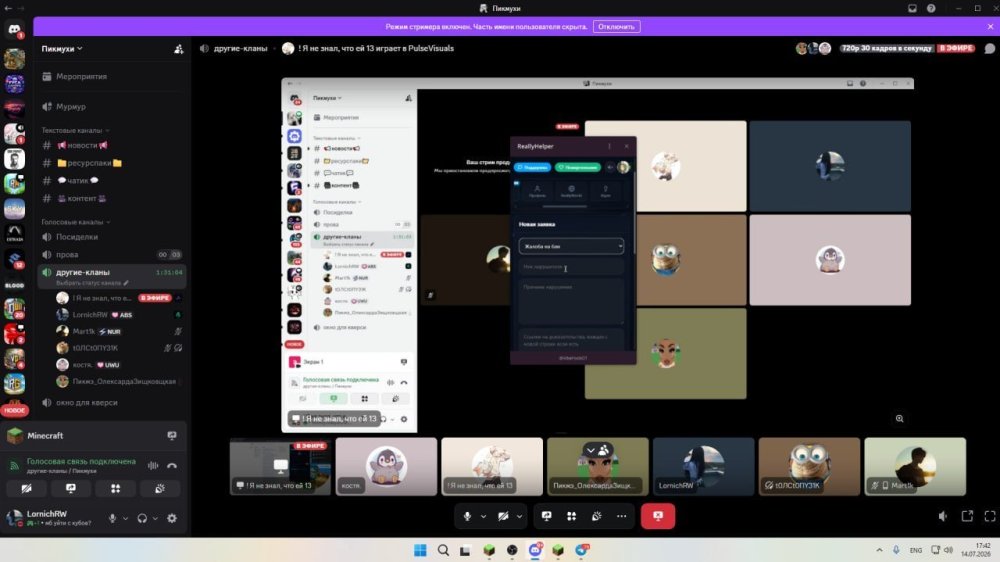The height and width of the screenshot is (562, 1000).
Task: Select the #новости text channel
Action: click(x=82, y=145)
